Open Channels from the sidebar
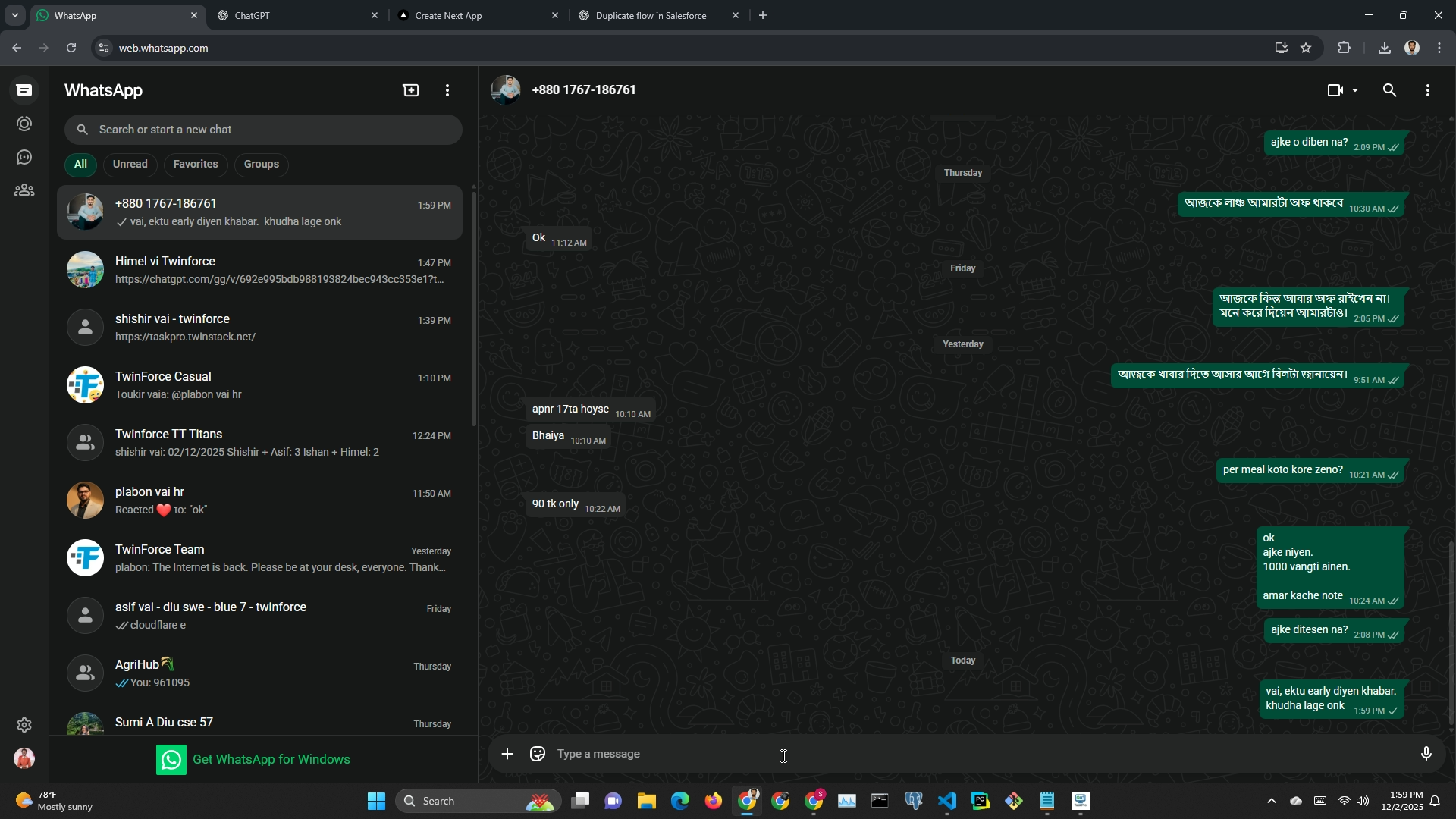This screenshot has width=1456, height=819. coord(24,157)
